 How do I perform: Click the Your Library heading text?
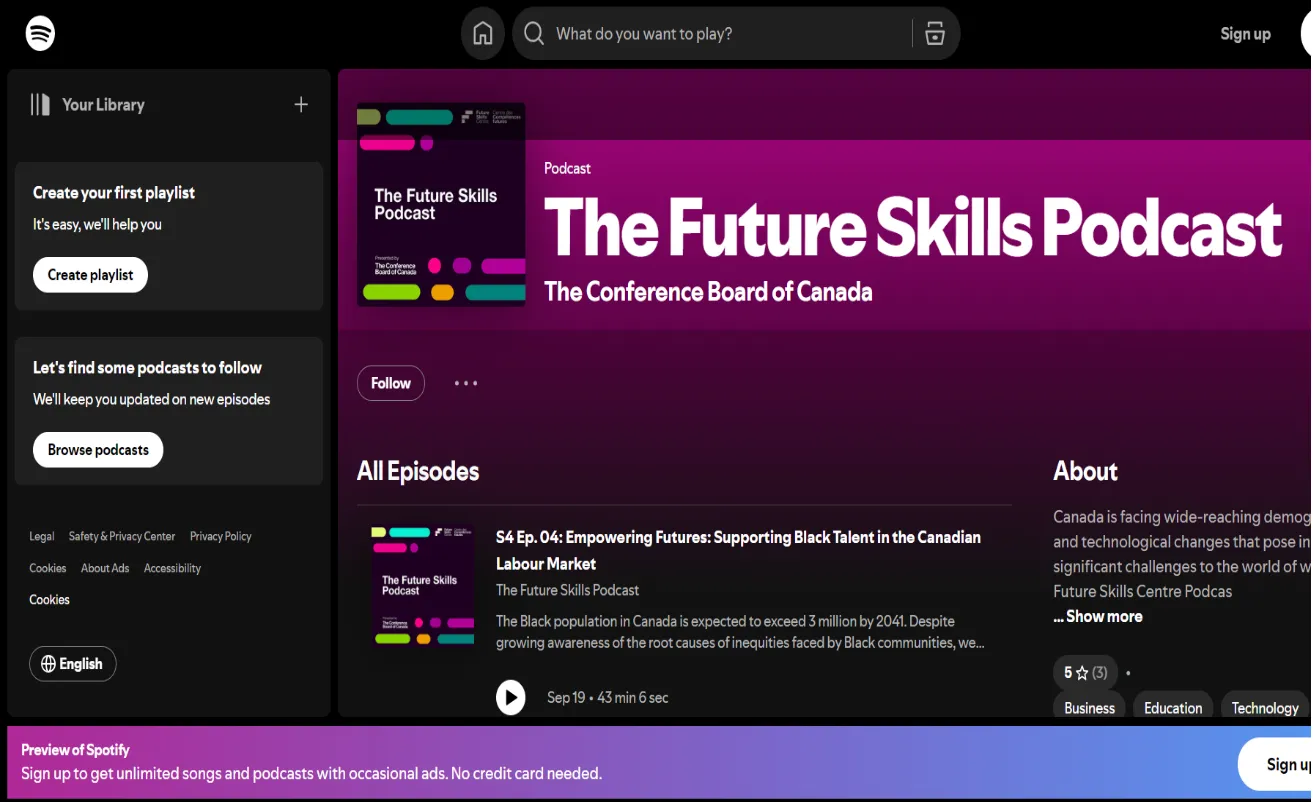coord(103,105)
